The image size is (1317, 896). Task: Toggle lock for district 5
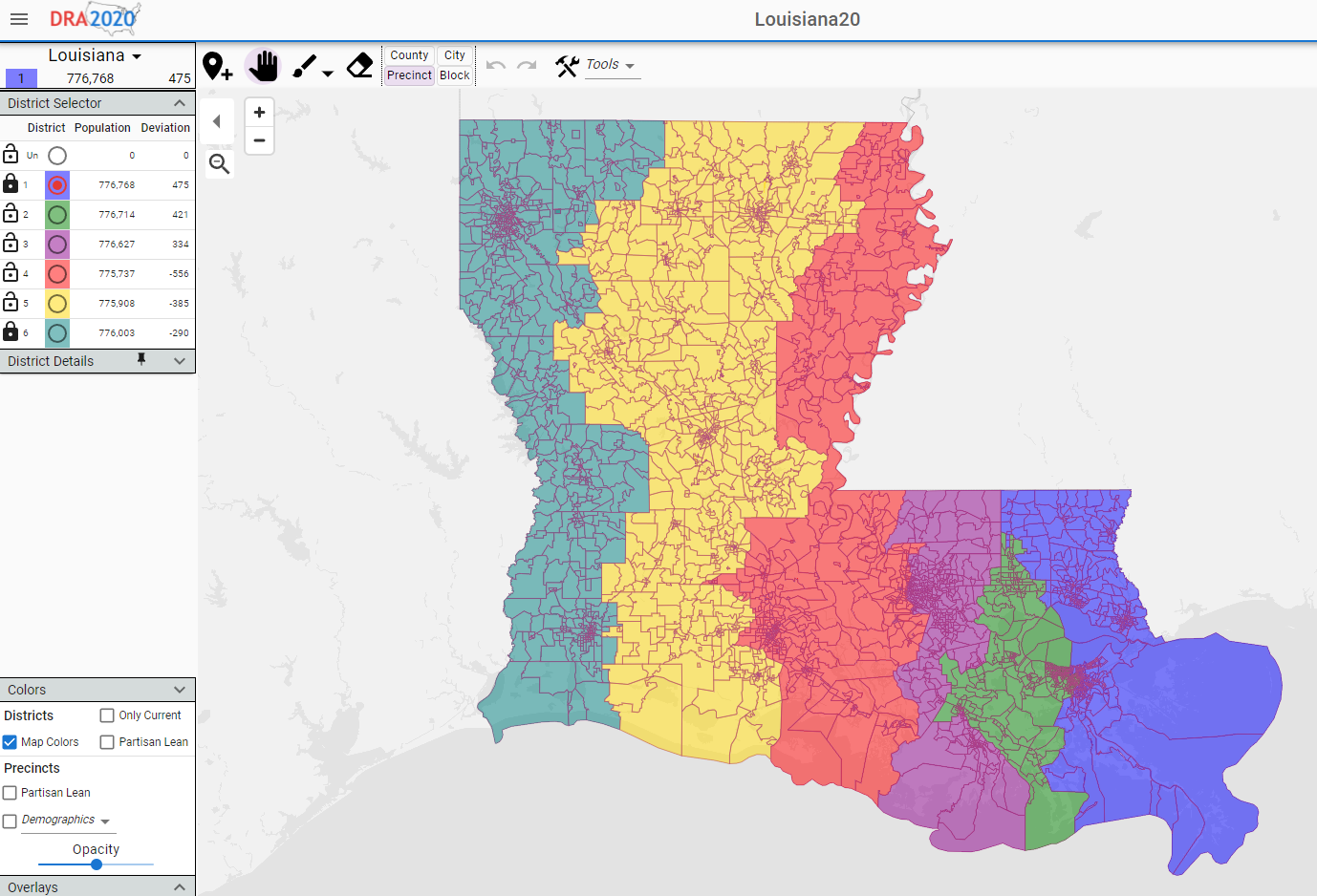[11, 302]
